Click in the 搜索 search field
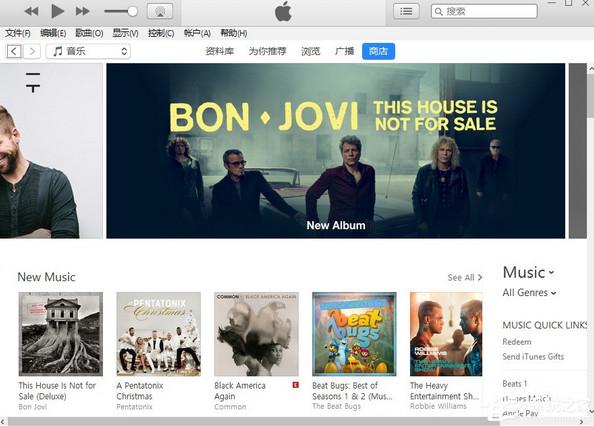This screenshot has width=594, height=426. coord(484,11)
